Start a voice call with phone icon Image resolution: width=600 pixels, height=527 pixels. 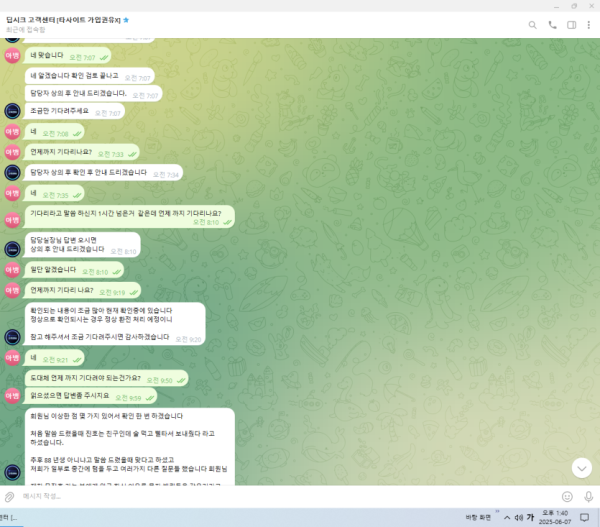click(552, 25)
